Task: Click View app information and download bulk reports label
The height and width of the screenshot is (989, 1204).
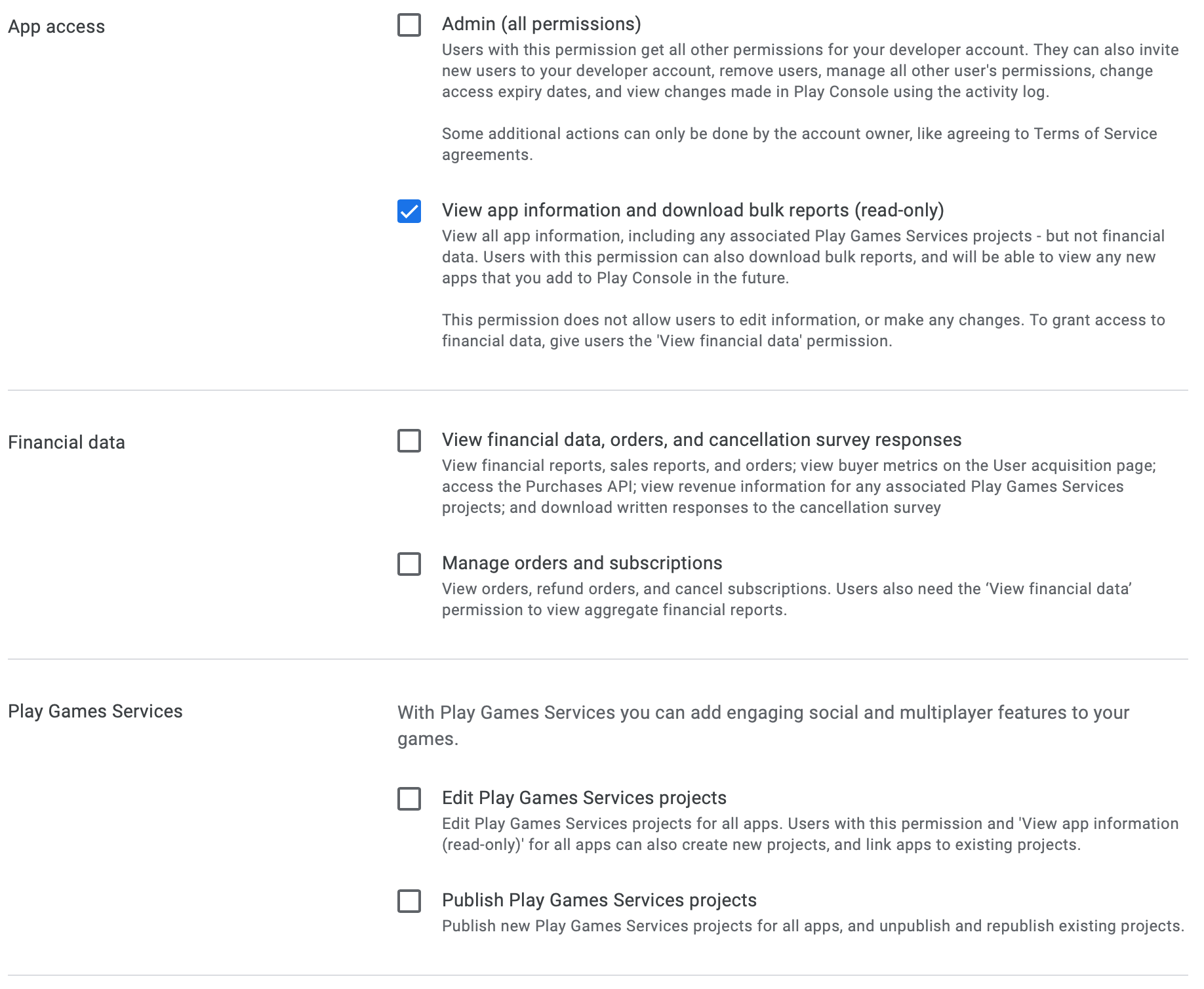Action: pyautogui.click(x=693, y=211)
